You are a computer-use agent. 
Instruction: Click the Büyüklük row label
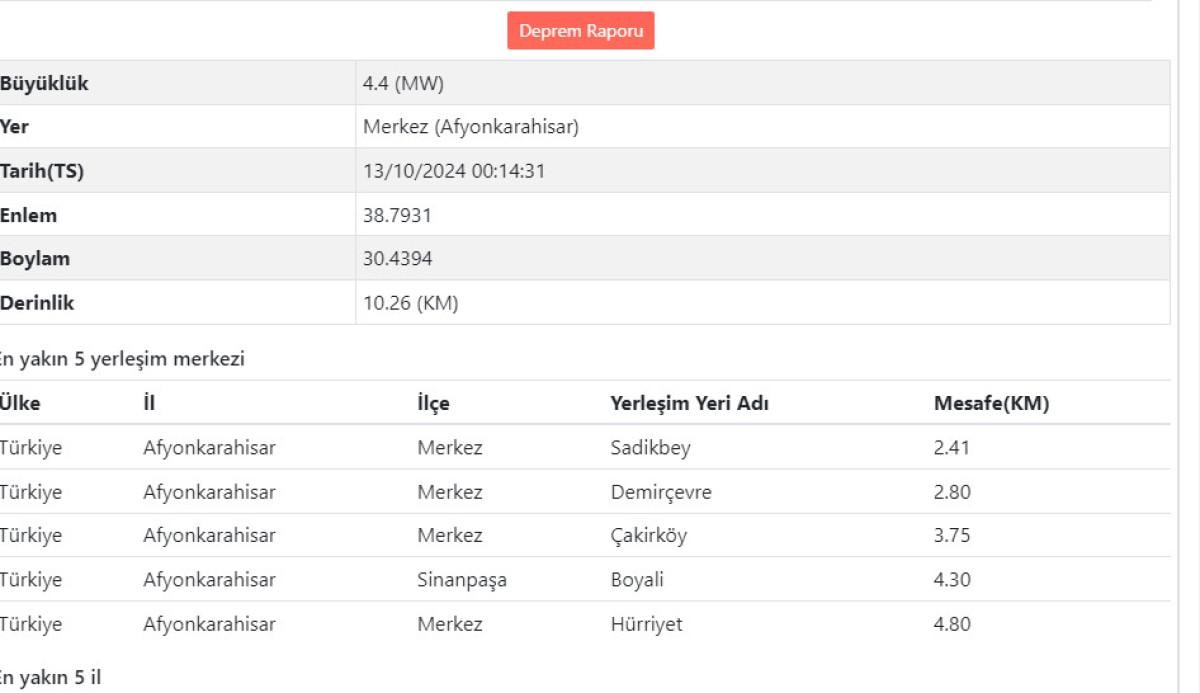[x=45, y=84]
